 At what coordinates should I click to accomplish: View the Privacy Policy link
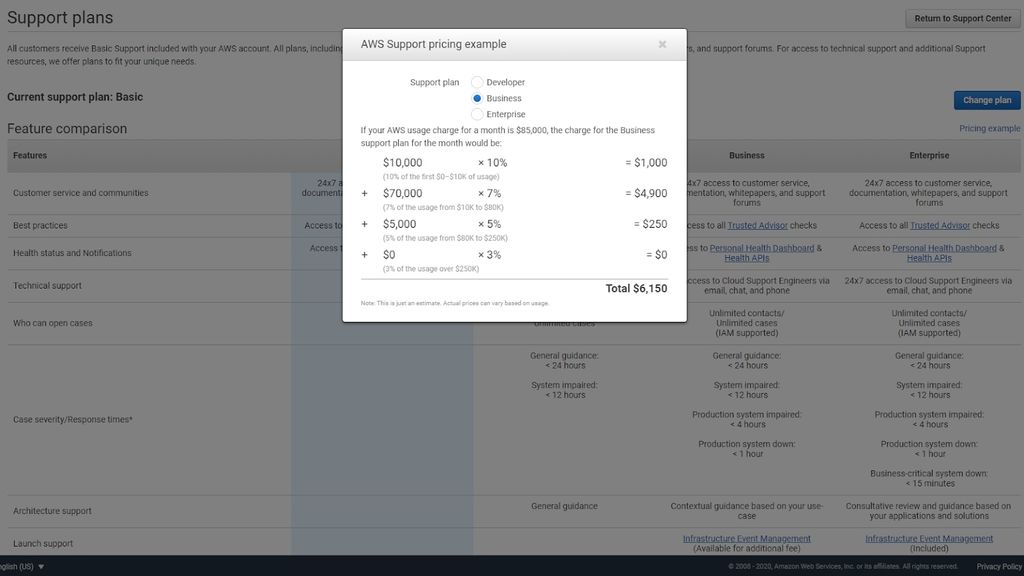[999, 565]
